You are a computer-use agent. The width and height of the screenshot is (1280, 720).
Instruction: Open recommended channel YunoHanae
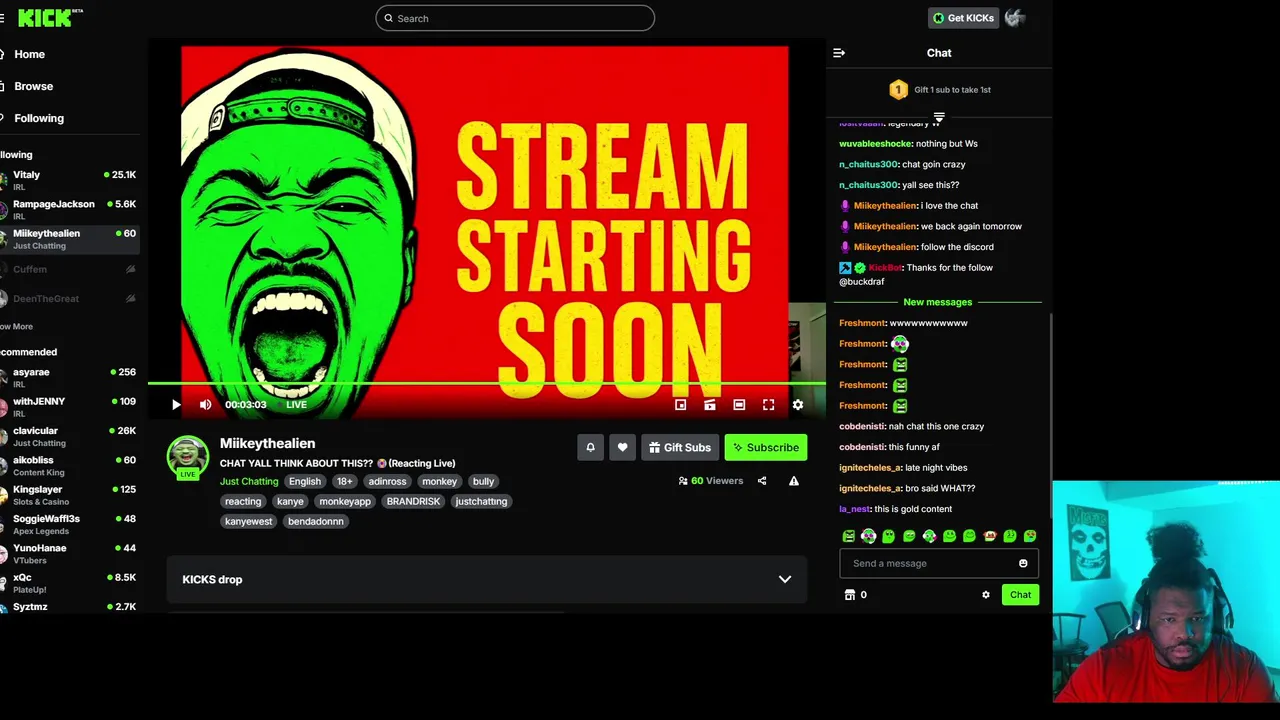pyautogui.click(x=70, y=553)
